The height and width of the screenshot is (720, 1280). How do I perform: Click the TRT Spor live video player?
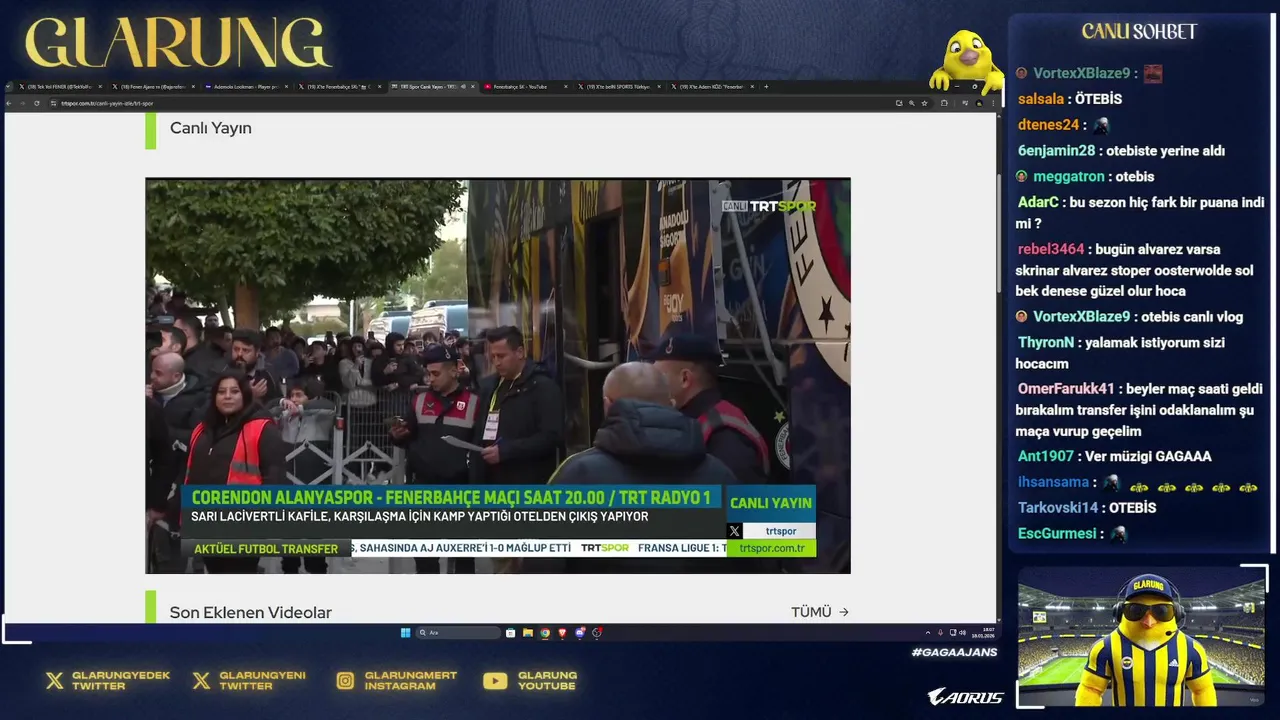coord(498,376)
